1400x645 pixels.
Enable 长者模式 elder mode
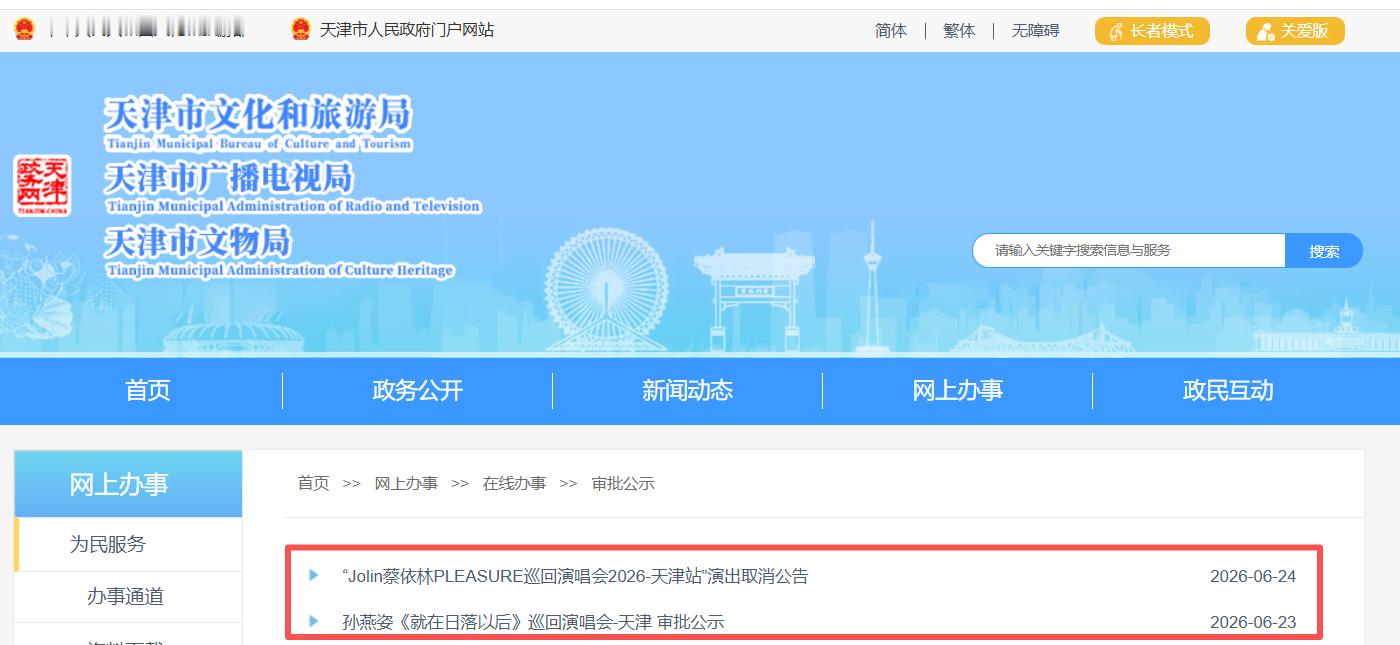tap(1152, 31)
